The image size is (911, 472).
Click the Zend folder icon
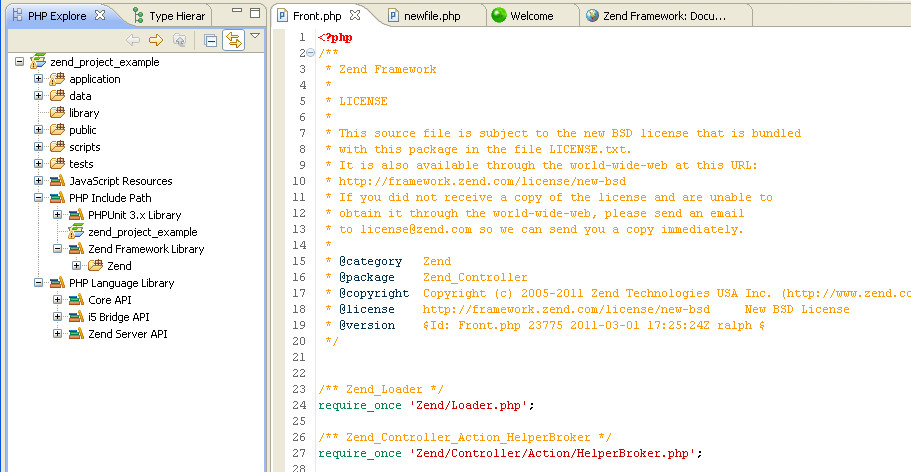[95, 266]
